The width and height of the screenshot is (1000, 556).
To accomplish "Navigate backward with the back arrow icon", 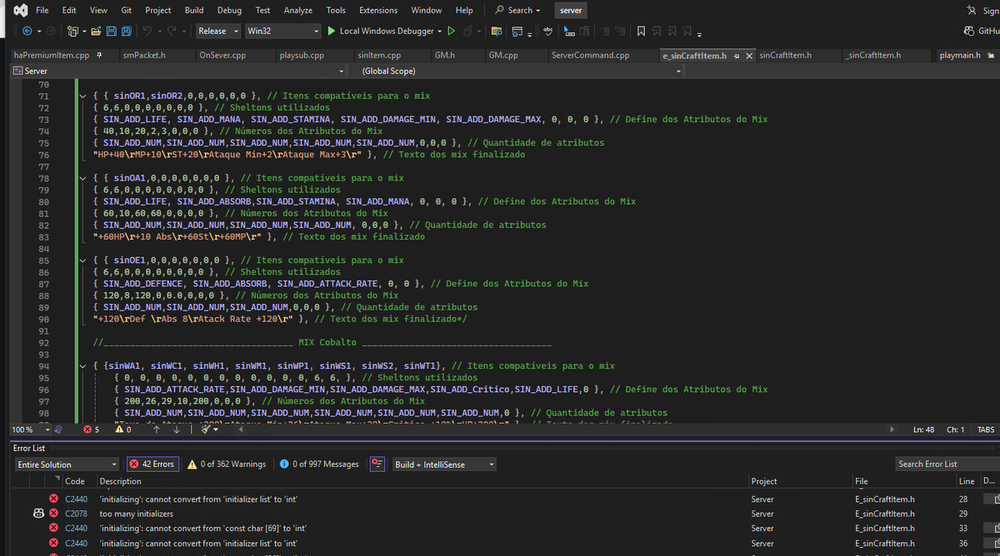I will point(27,31).
